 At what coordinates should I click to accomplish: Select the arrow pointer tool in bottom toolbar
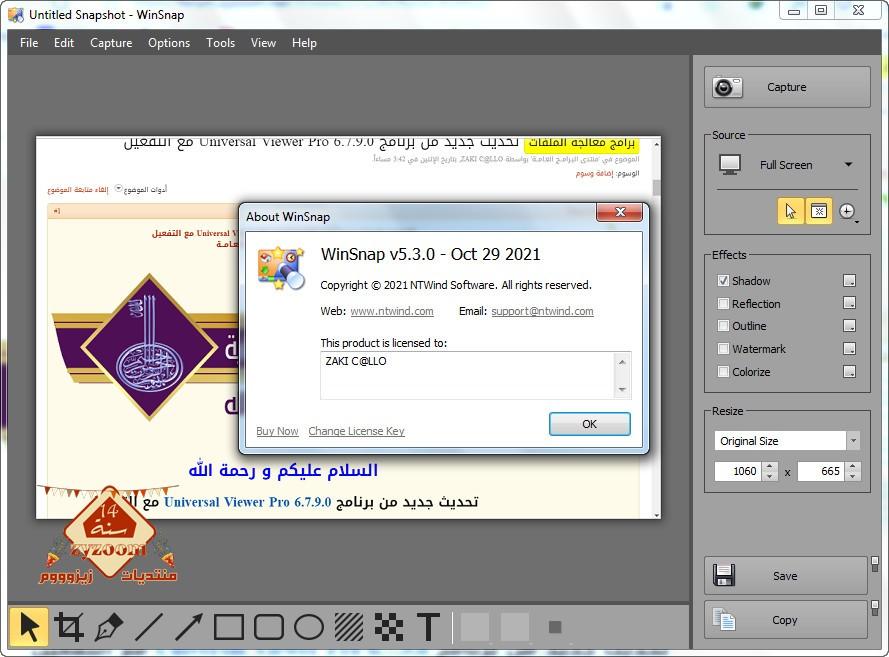(28, 627)
